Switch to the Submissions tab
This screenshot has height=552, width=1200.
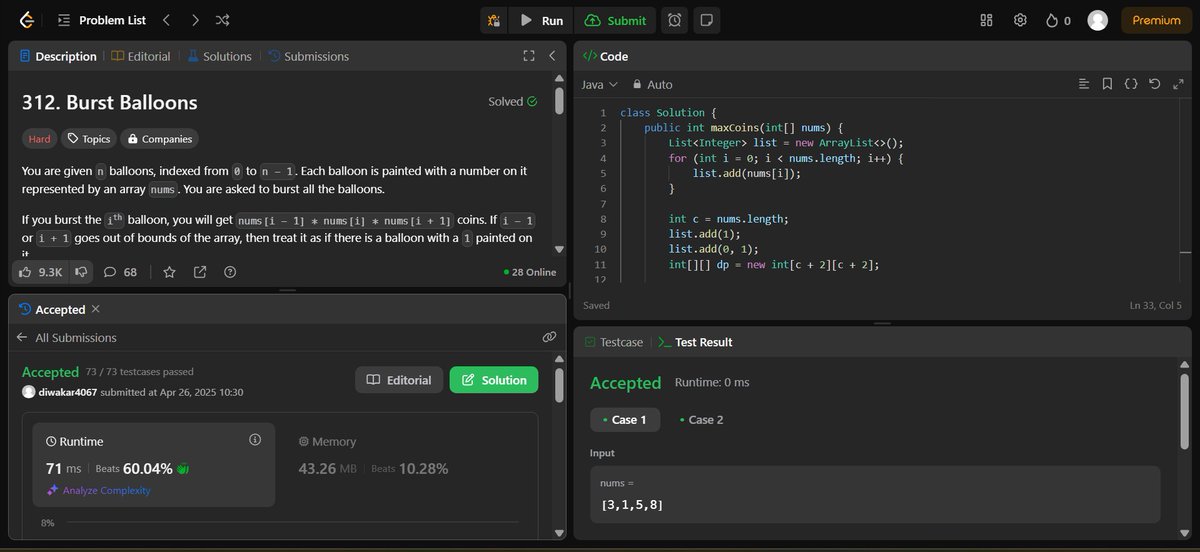click(308, 56)
